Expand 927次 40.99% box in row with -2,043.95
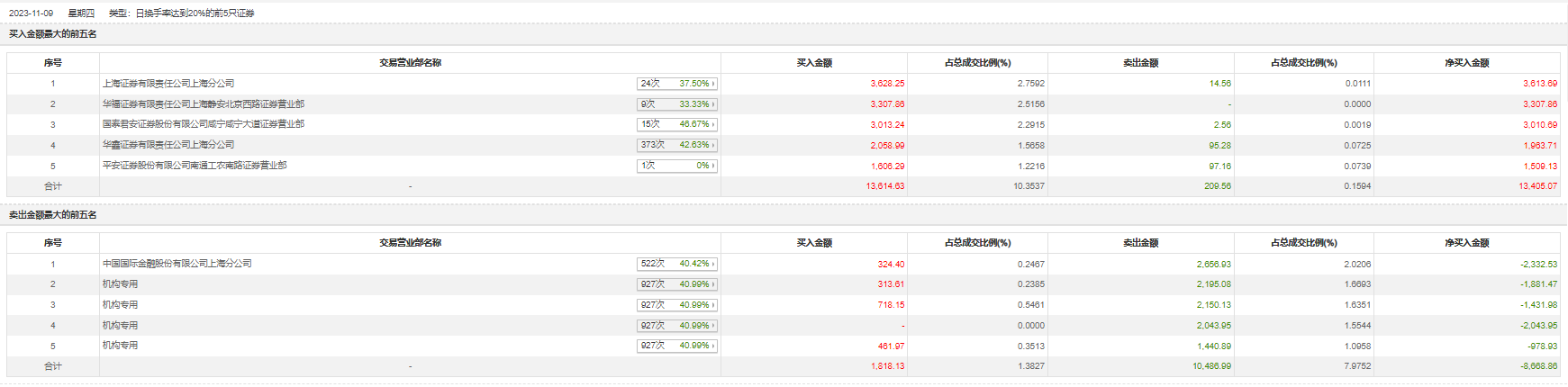The height and width of the screenshot is (387, 1568). click(676, 326)
